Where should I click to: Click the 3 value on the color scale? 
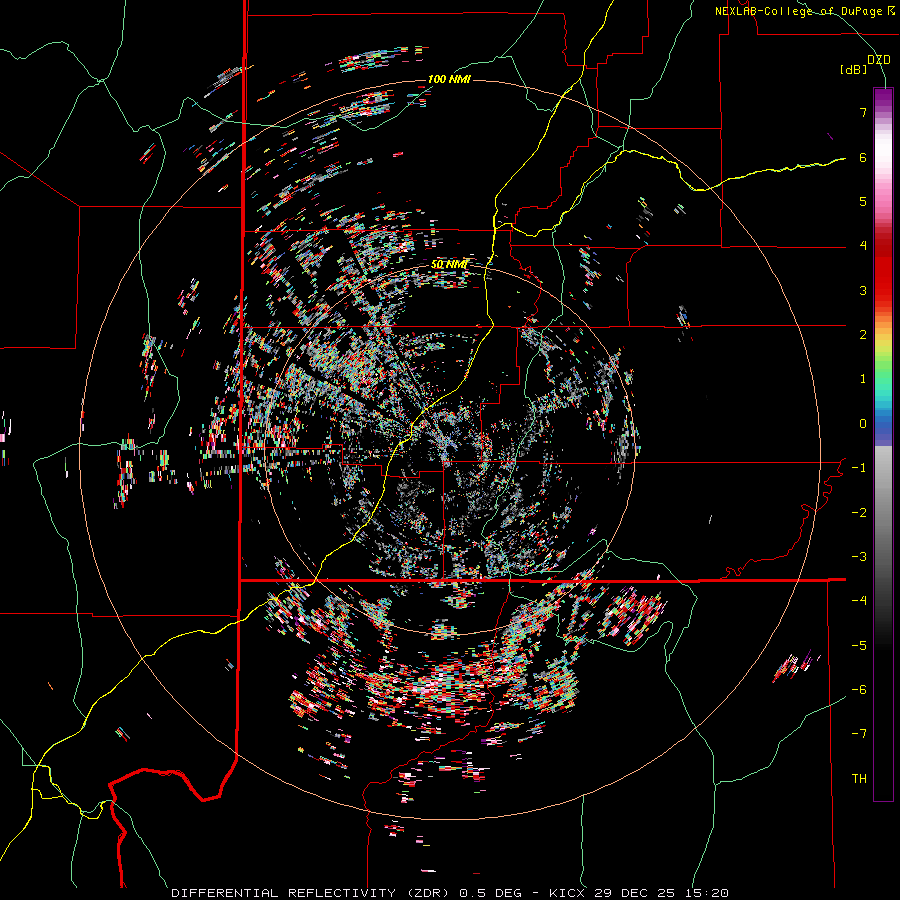click(x=863, y=290)
